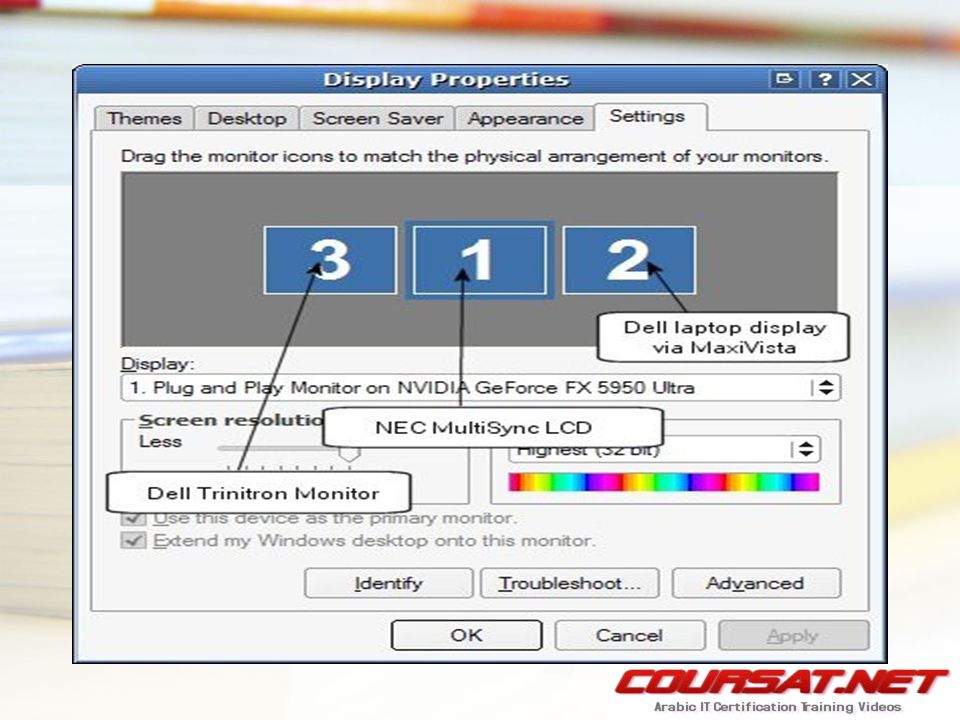960x720 pixels.
Task: Open the Display dropdown list
Action: coord(481,388)
